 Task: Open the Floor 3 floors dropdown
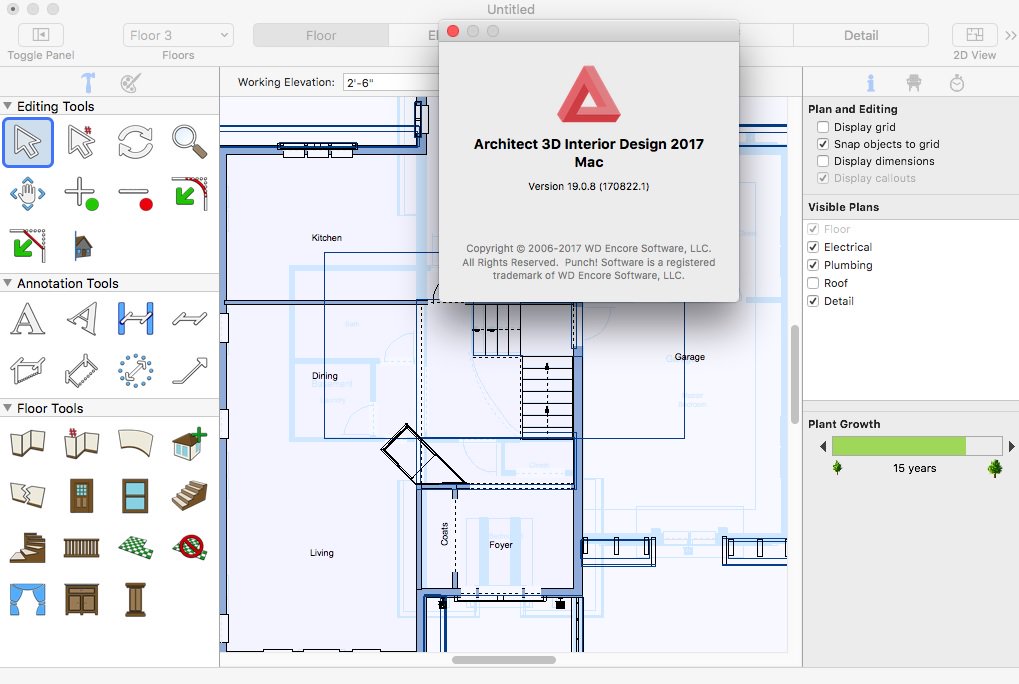178,35
